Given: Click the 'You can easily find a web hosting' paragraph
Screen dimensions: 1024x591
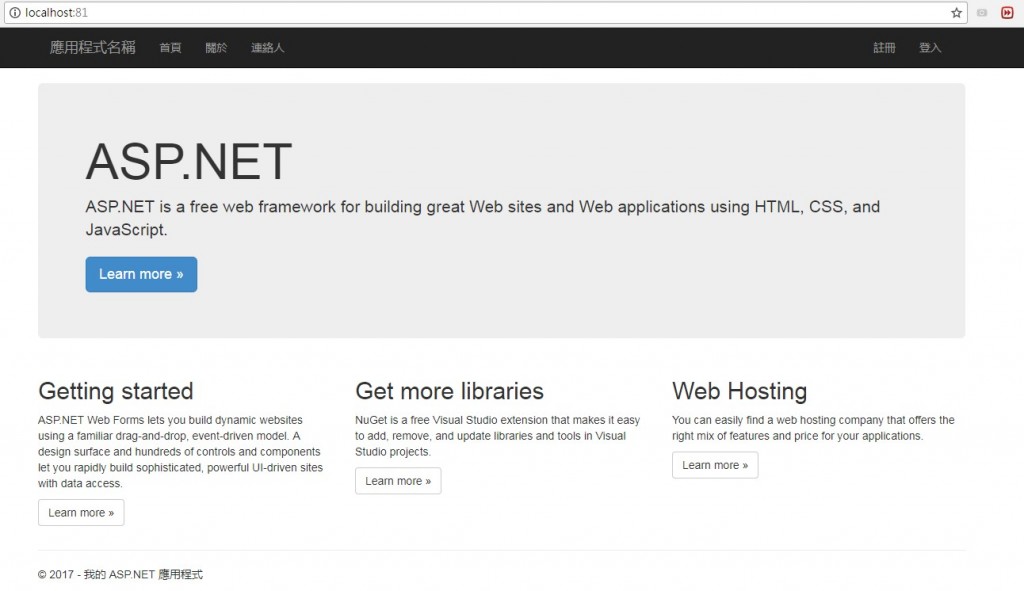Looking at the screenshot, I should click(x=813, y=428).
